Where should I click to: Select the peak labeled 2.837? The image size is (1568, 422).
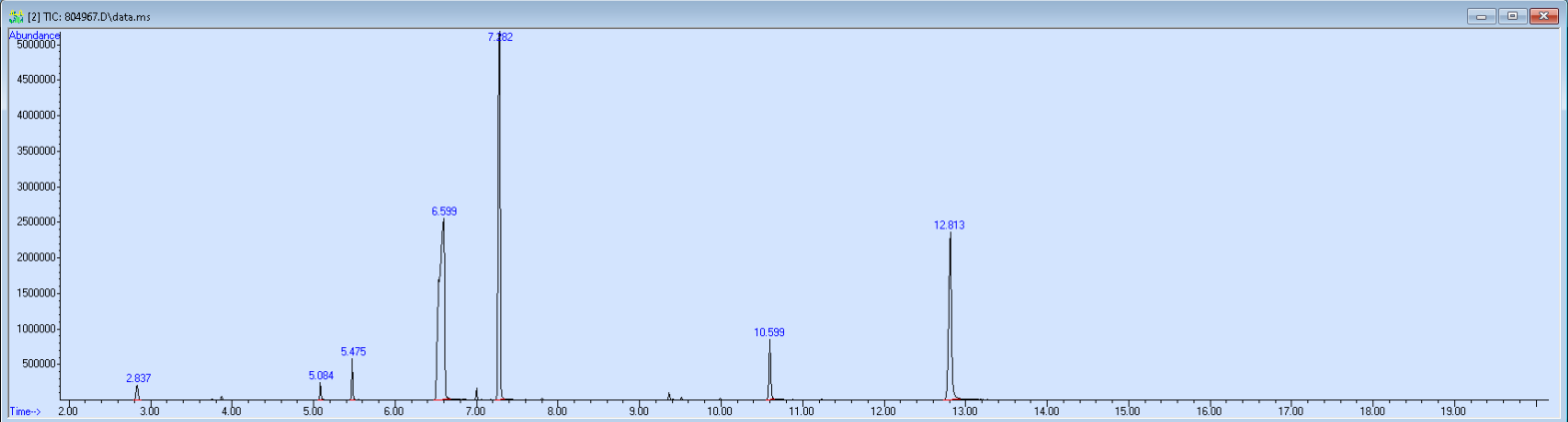coord(139,378)
